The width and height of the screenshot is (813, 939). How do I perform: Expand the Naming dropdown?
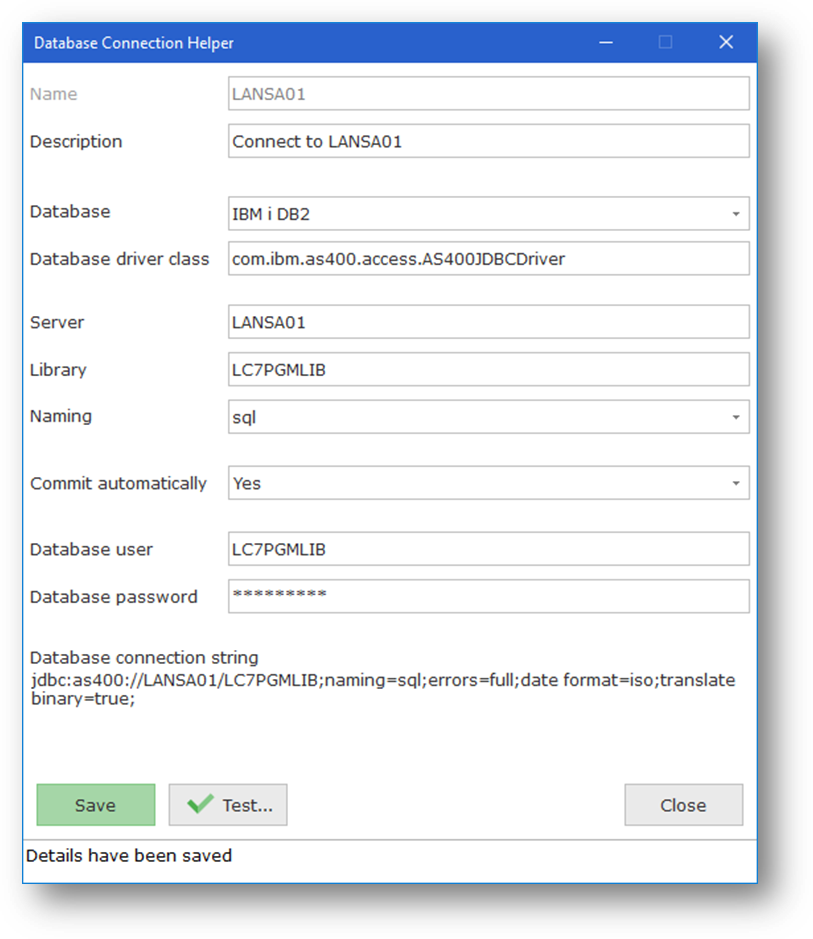click(736, 417)
